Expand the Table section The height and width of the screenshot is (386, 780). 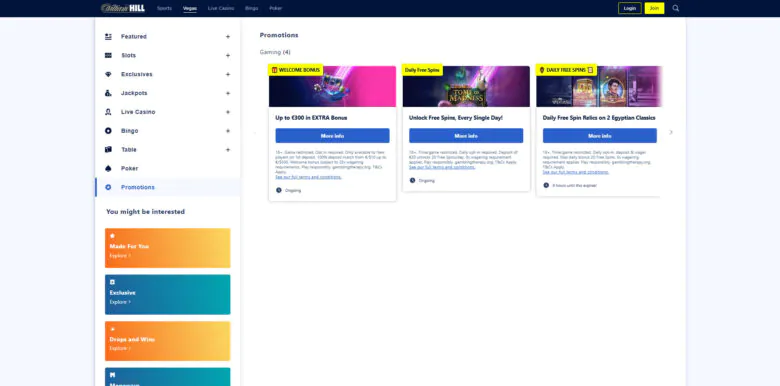[228, 150]
